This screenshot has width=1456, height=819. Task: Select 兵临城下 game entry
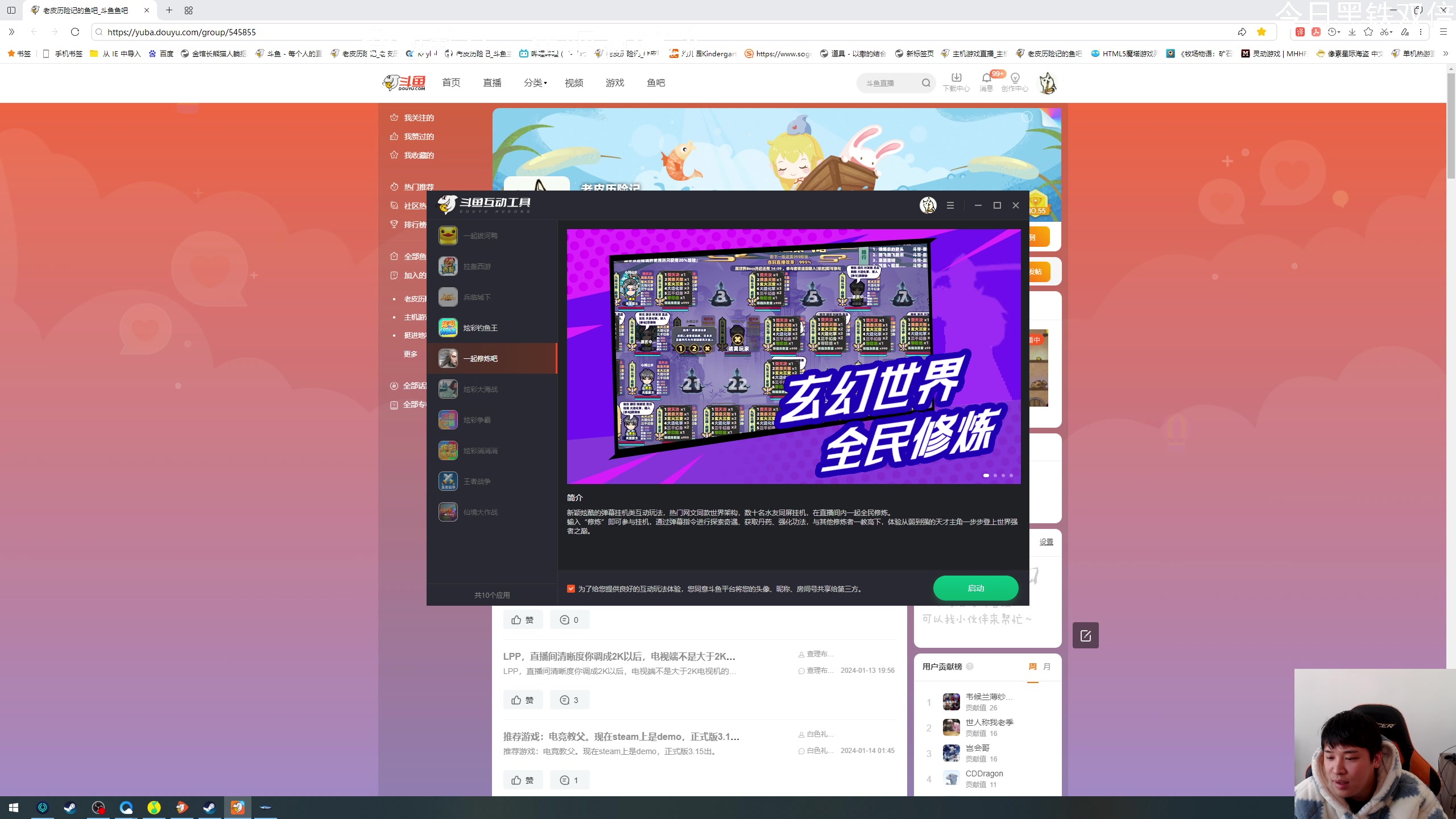click(492, 297)
